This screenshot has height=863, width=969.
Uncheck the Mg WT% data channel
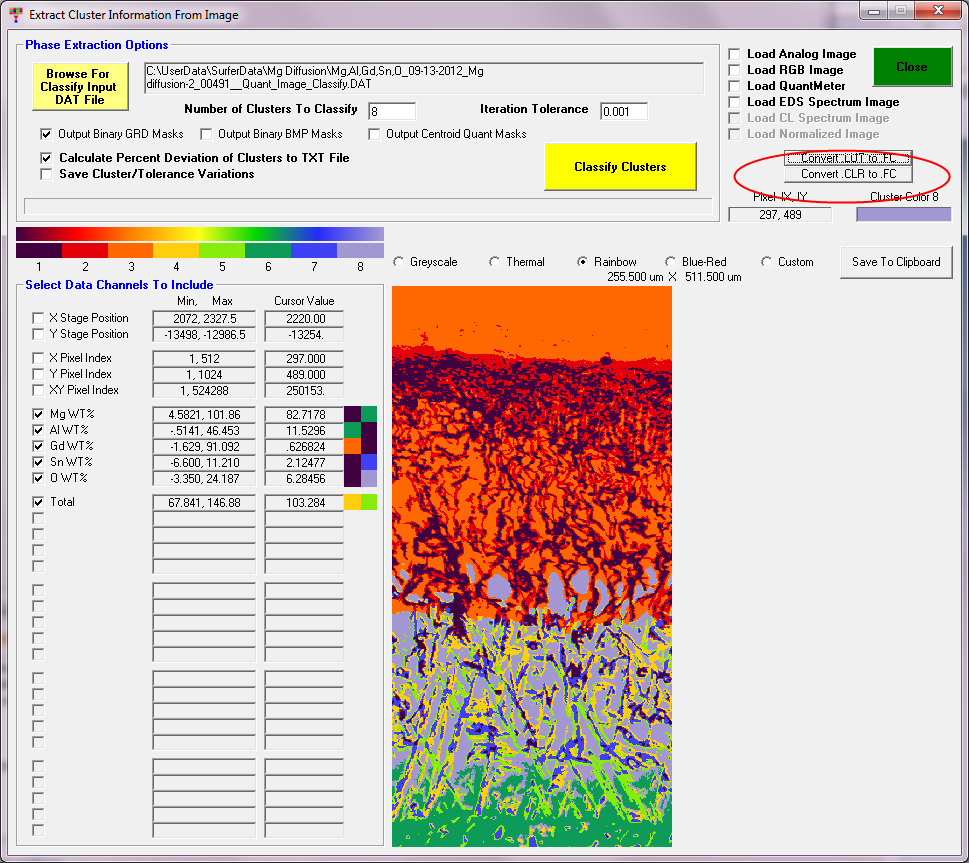[38, 414]
